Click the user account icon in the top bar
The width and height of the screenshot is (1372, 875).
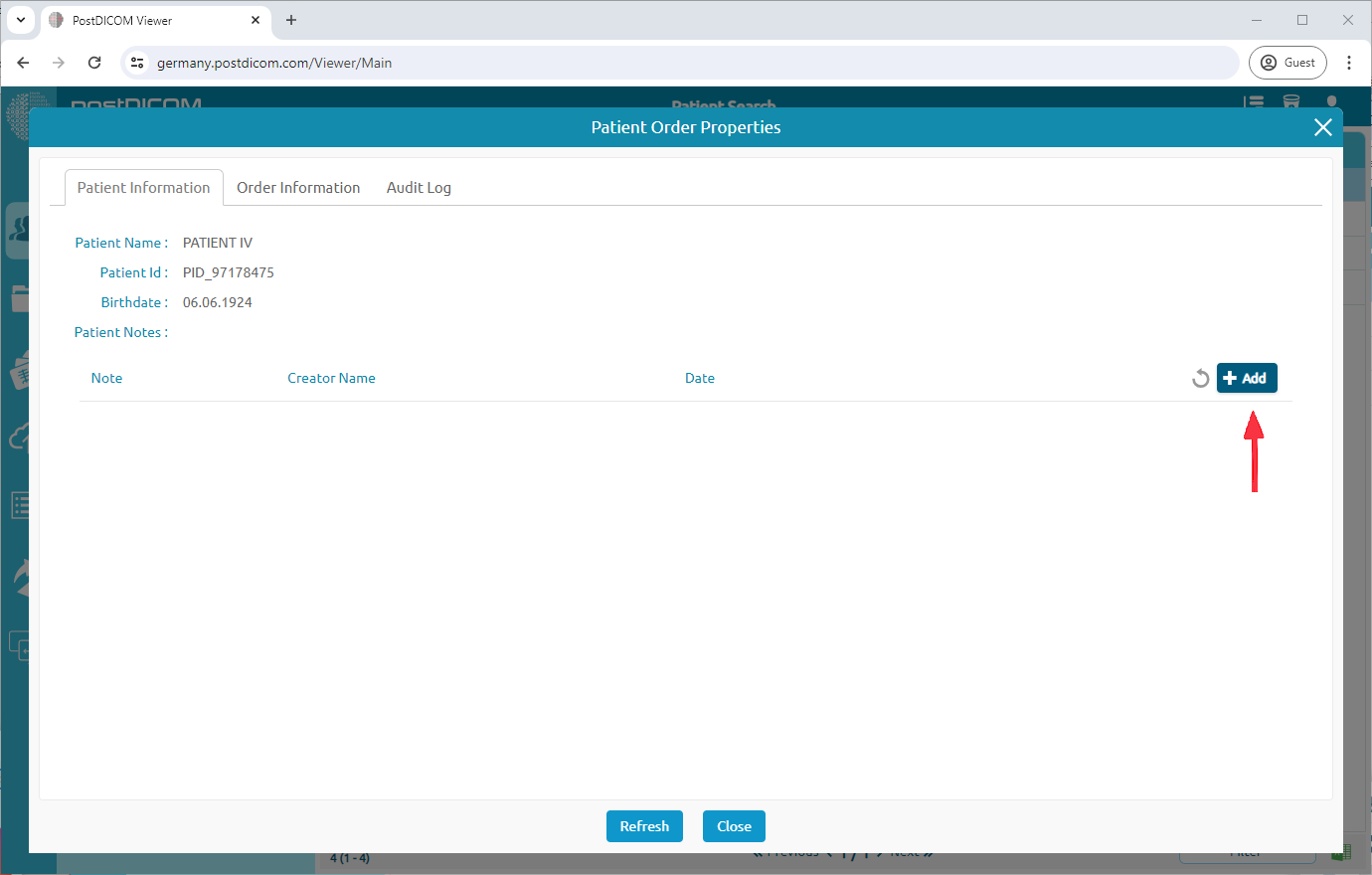(1331, 102)
